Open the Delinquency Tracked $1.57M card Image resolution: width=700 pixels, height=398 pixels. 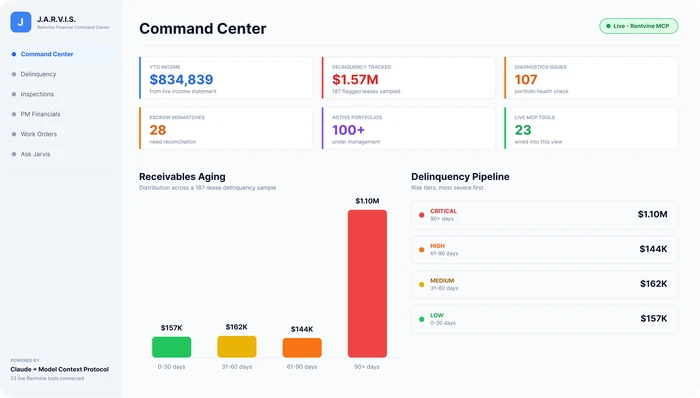click(x=408, y=78)
